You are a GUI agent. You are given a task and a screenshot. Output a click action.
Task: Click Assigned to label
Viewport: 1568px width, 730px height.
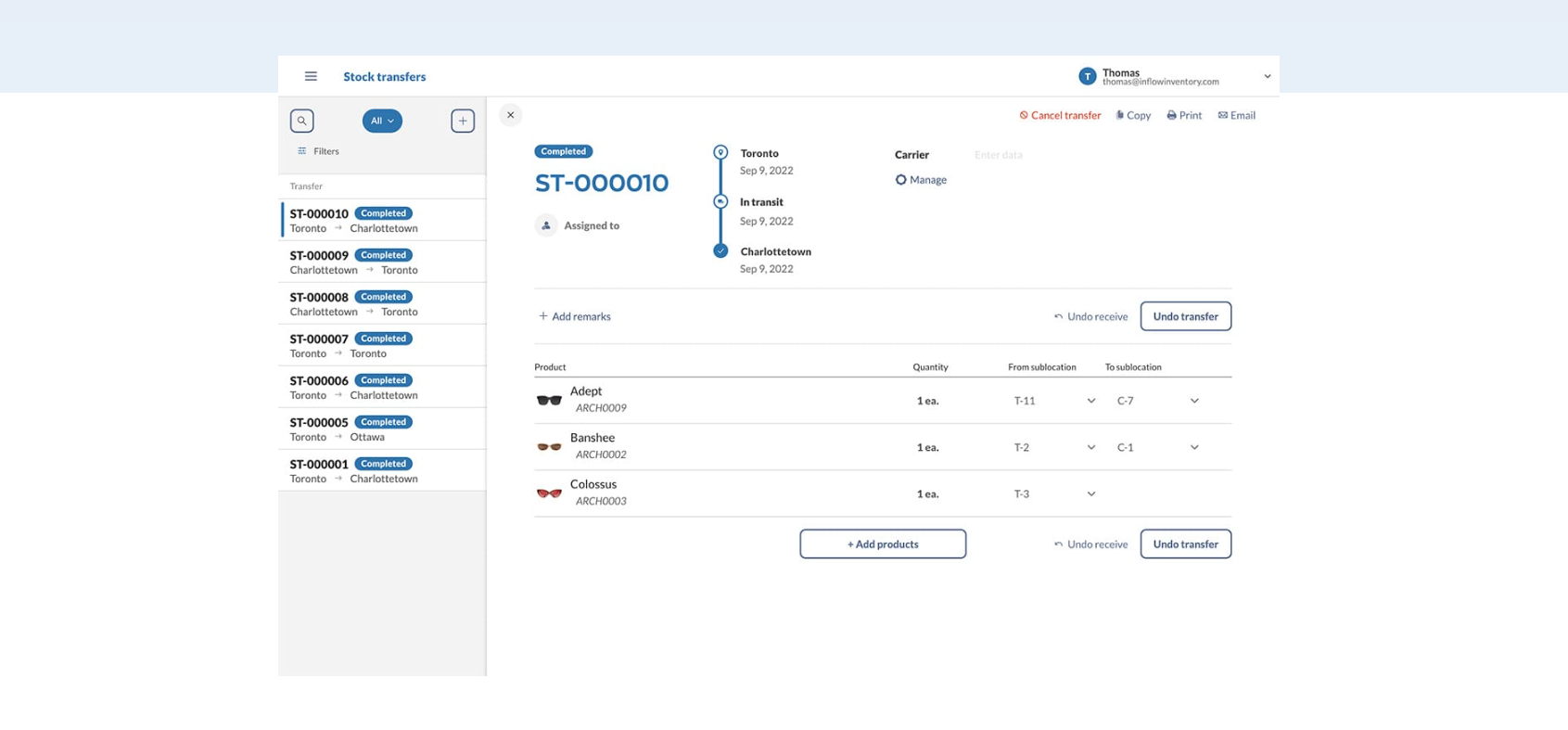click(592, 225)
